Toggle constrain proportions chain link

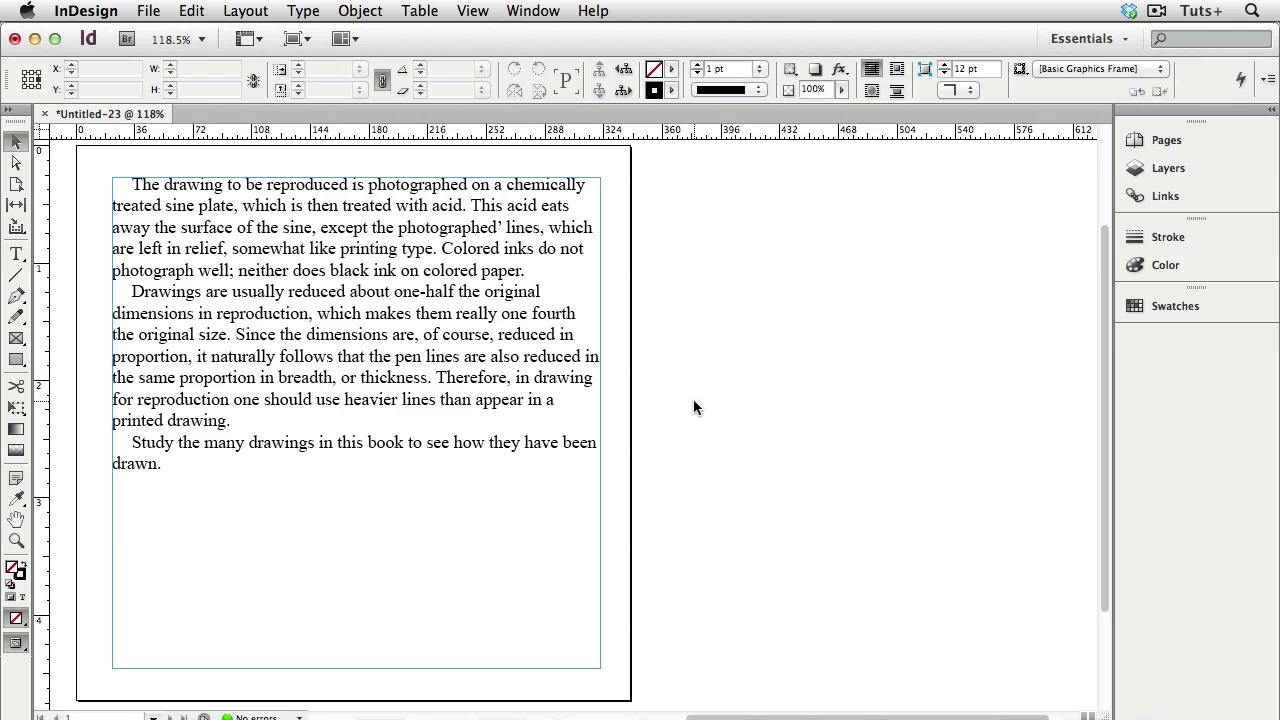click(382, 80)
